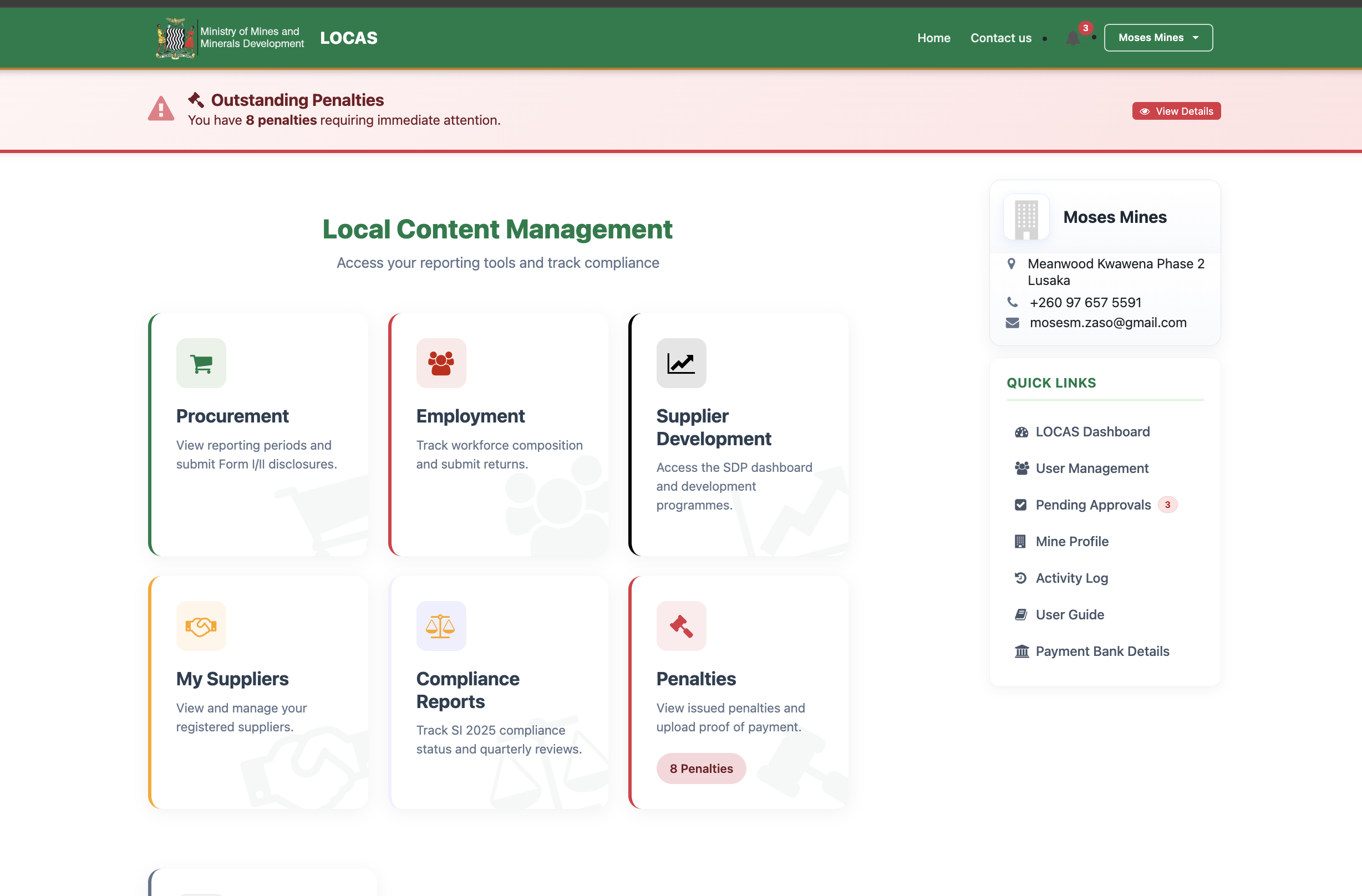Click the notification count badge 3

tap(1086, 28)
